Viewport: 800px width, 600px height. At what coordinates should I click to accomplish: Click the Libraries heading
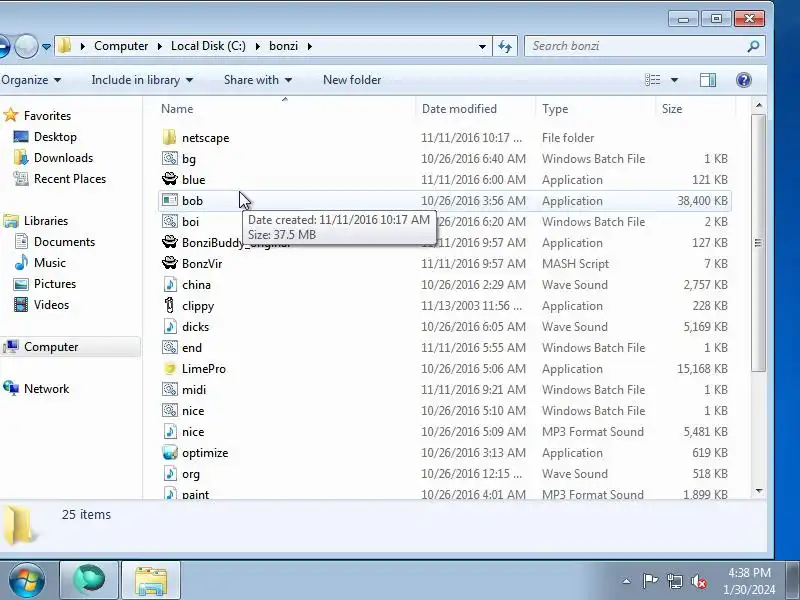pyautogui.click(x=46, y=221)
